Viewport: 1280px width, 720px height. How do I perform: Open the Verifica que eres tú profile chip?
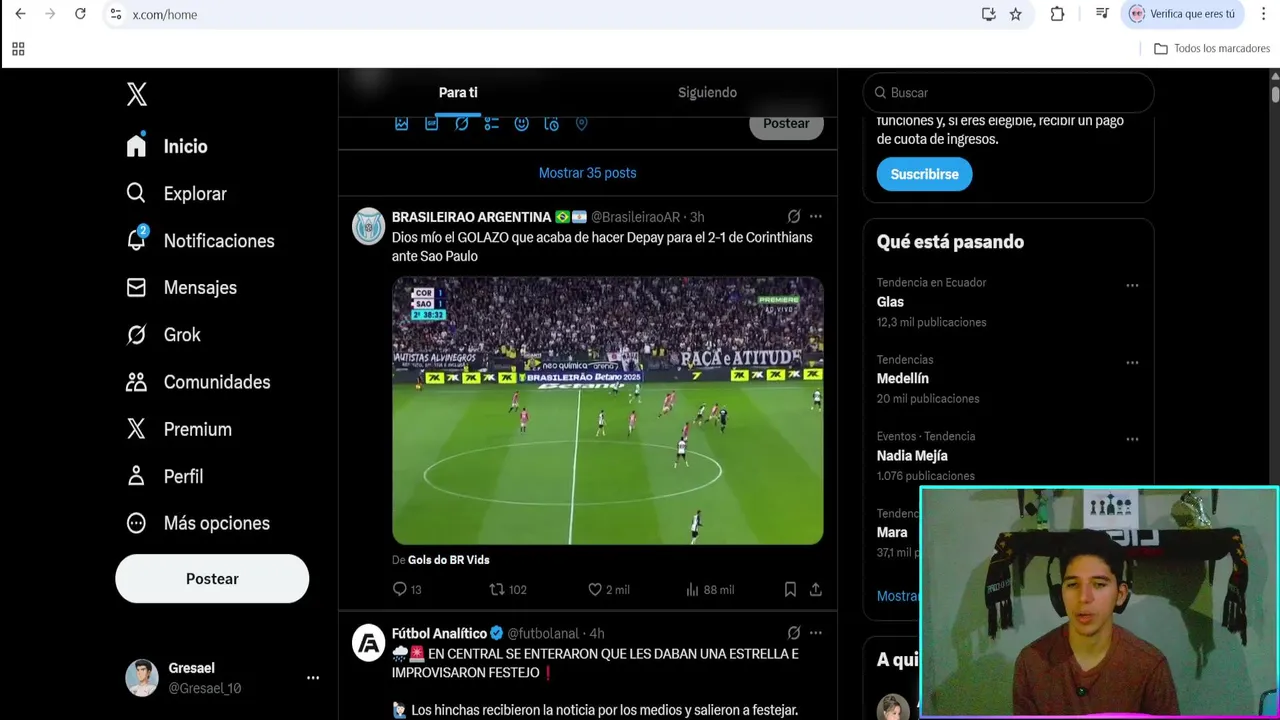coord(1184,14)
